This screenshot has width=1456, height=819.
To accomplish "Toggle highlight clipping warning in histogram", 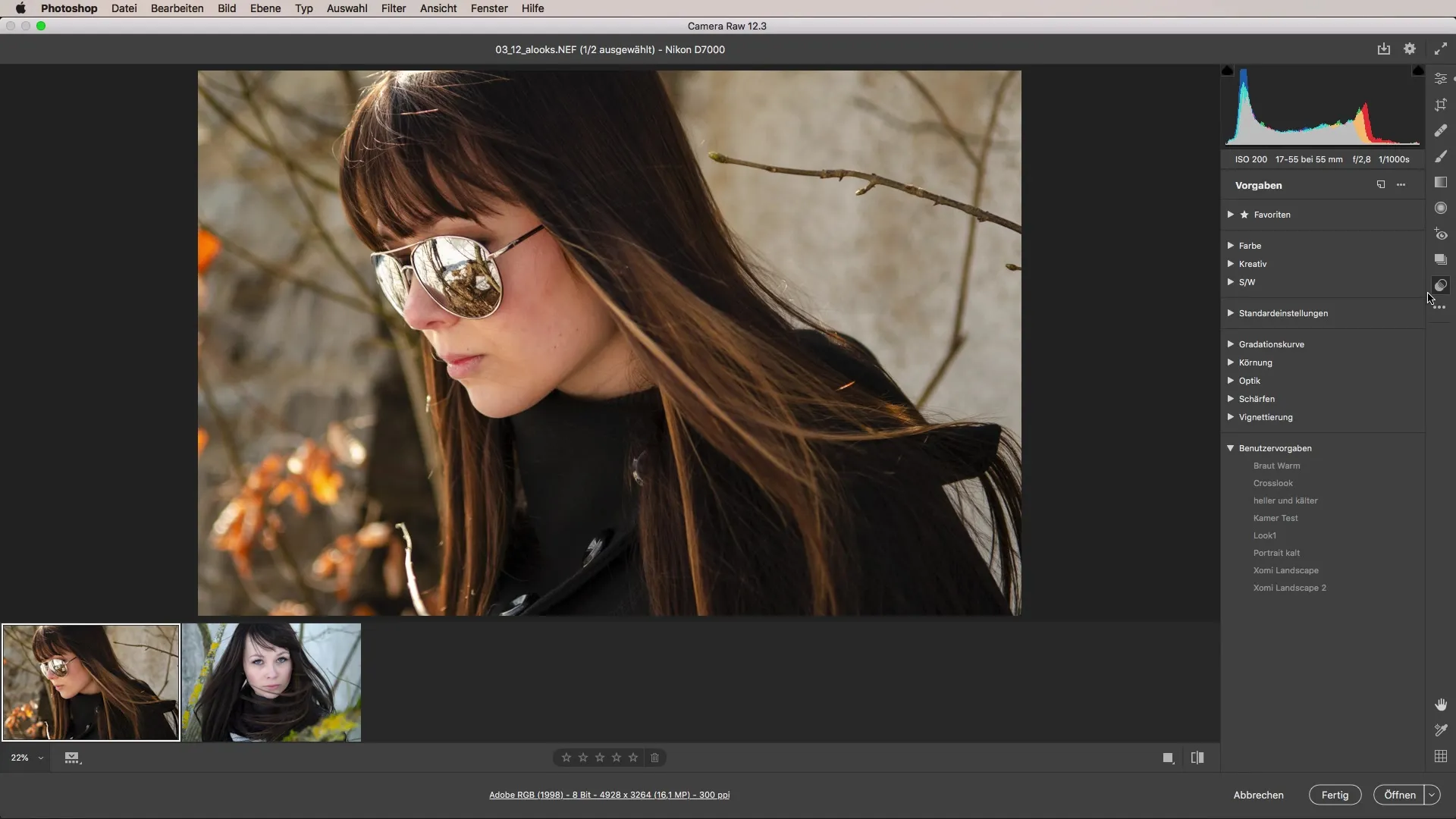I will pyautogui.click(x=1418, y=71).
